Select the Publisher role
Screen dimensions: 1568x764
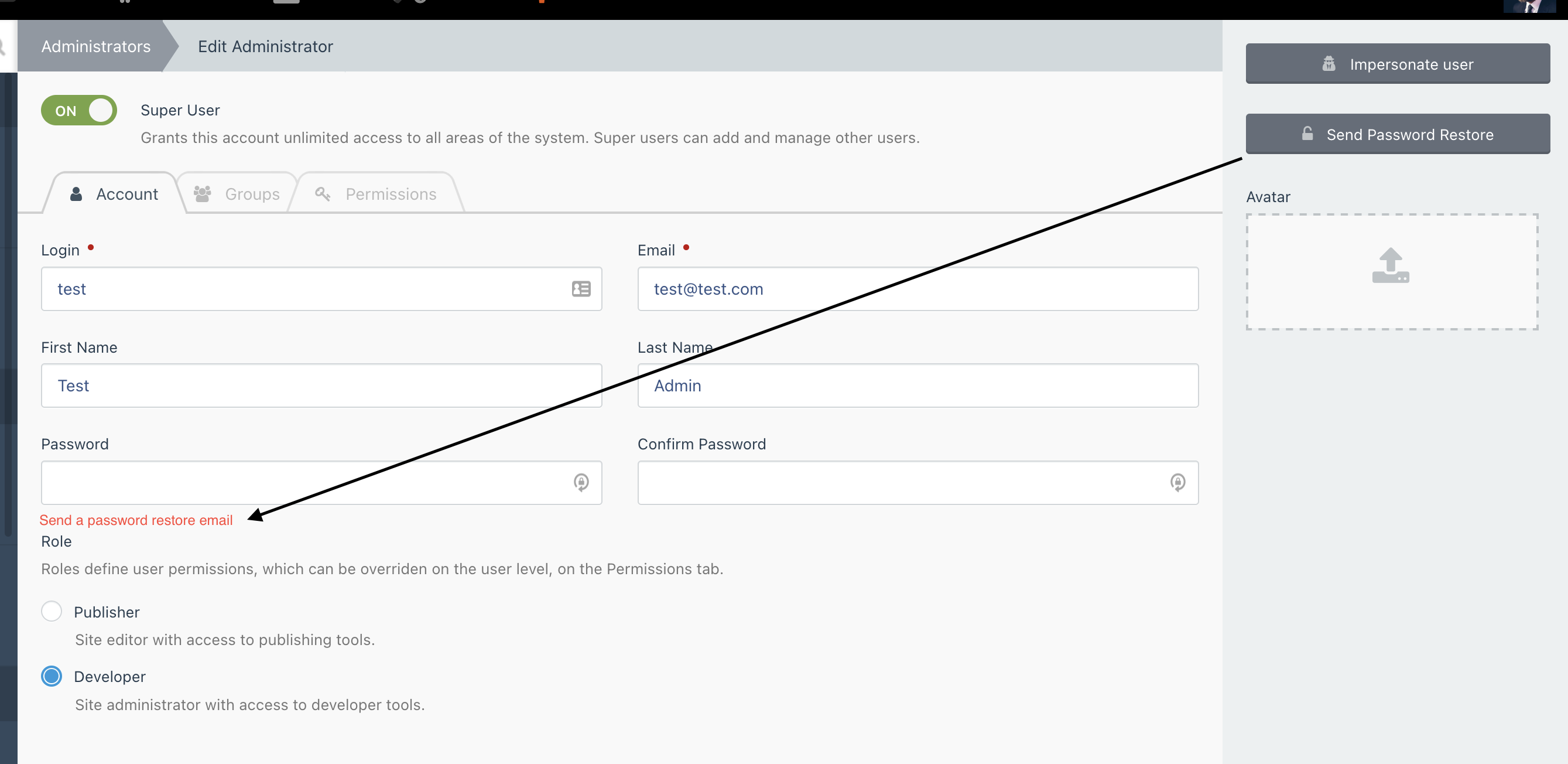pos(52,611)
